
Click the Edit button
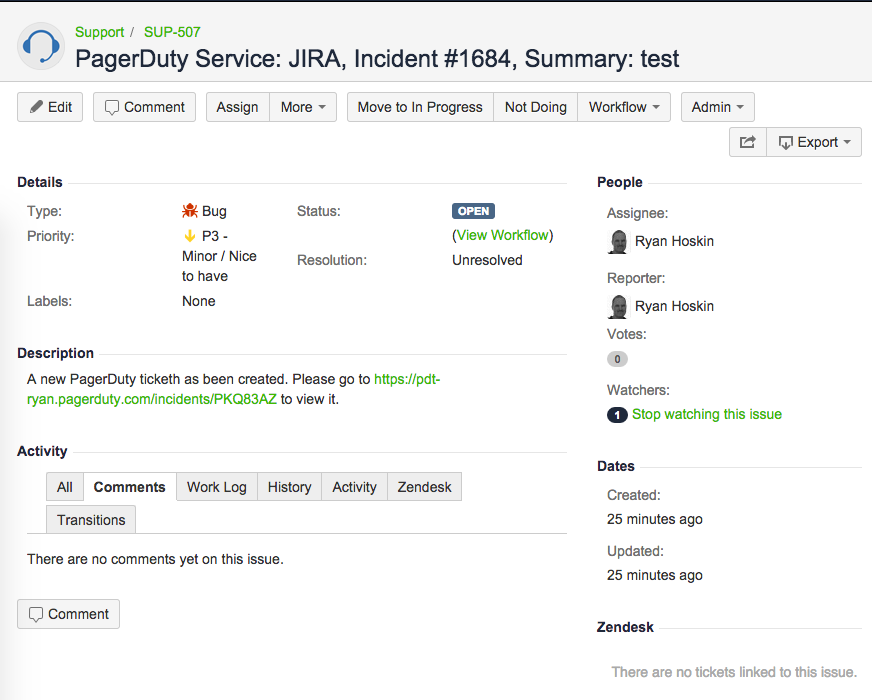(x=50, y=107)
